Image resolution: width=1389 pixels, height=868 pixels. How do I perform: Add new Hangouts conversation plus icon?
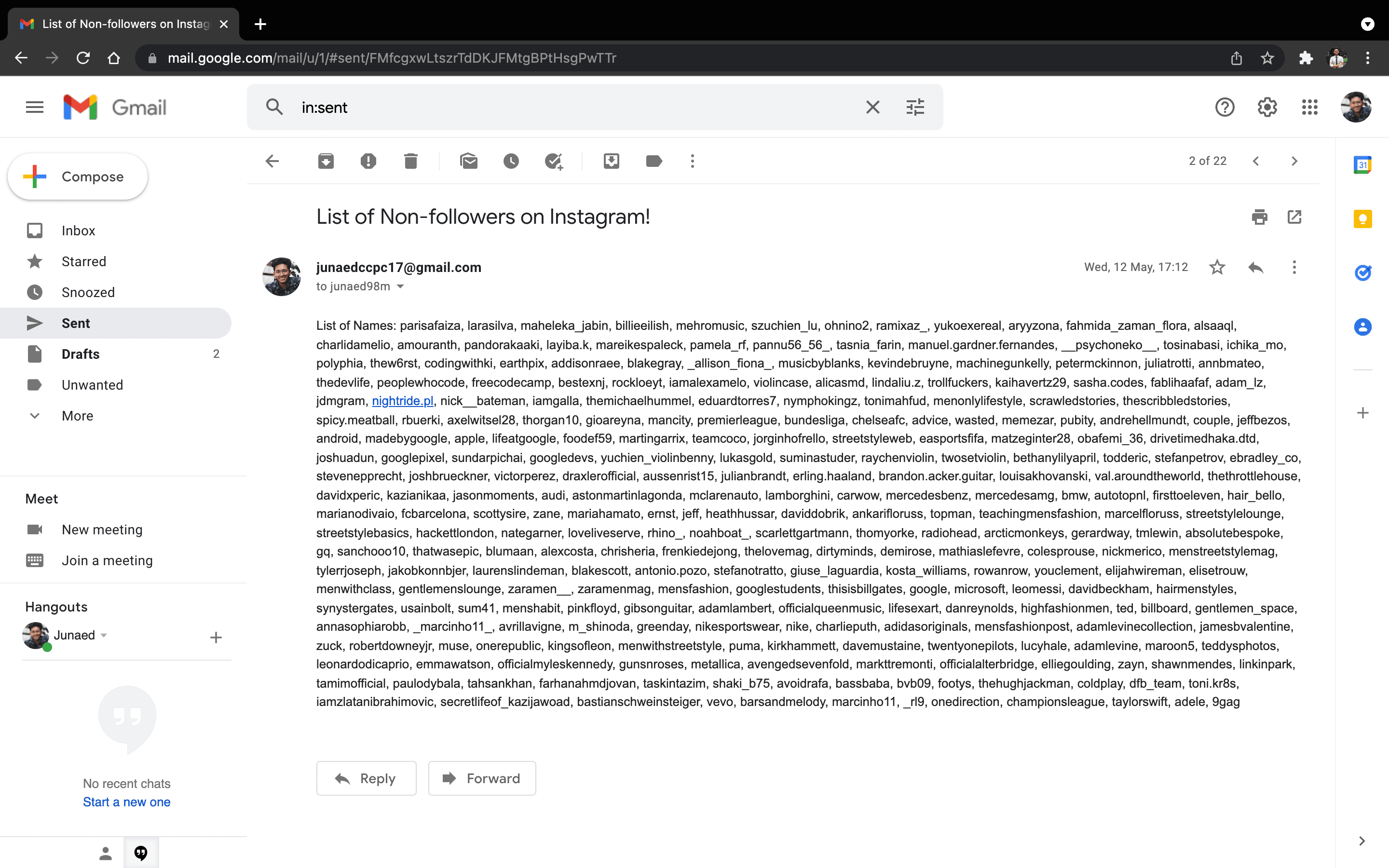[216, 637]
